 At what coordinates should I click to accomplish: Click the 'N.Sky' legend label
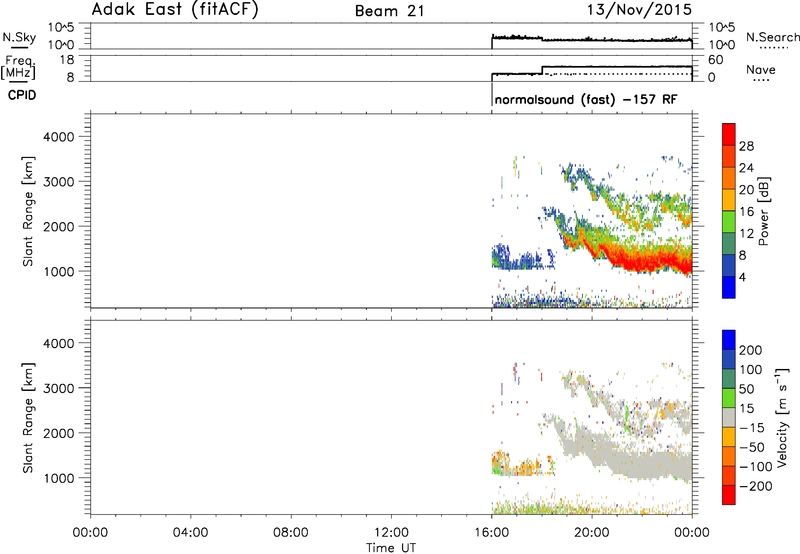point(19,37)
